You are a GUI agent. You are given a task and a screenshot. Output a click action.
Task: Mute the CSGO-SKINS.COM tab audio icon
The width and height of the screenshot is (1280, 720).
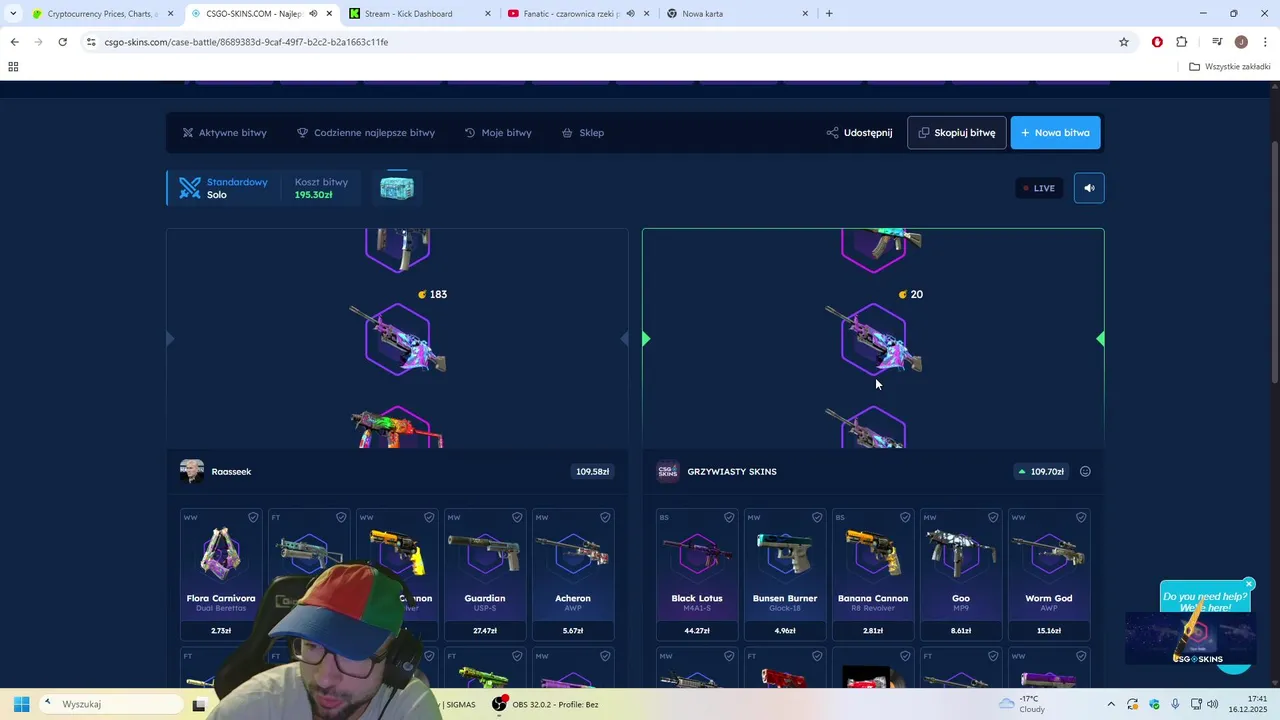point(313,14)
